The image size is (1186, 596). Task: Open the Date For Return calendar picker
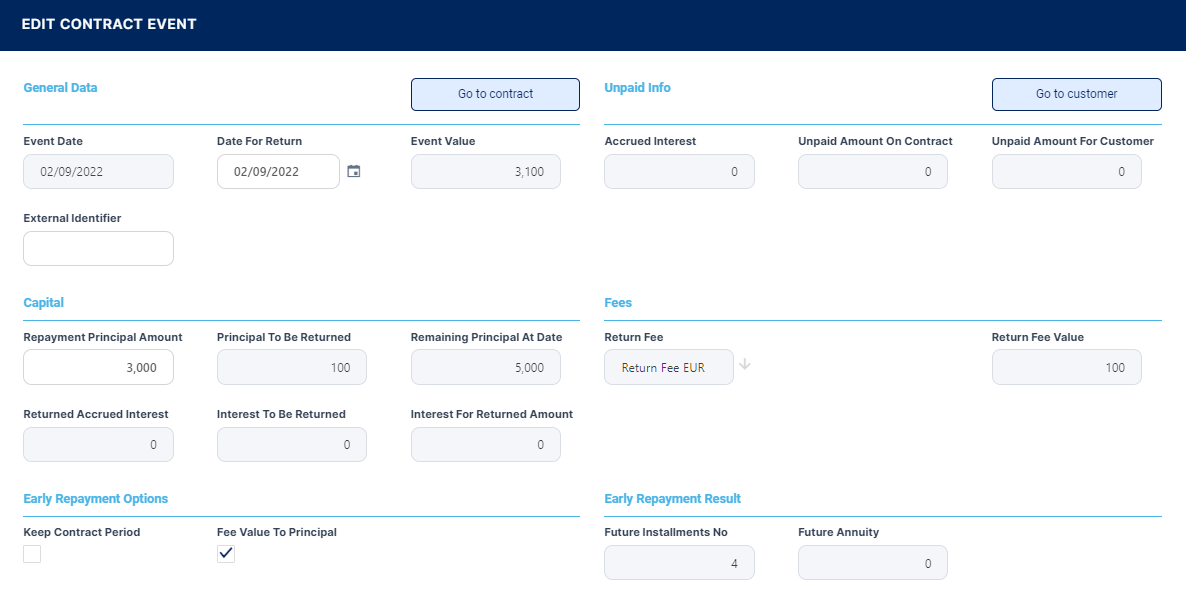tap(353, 172)
